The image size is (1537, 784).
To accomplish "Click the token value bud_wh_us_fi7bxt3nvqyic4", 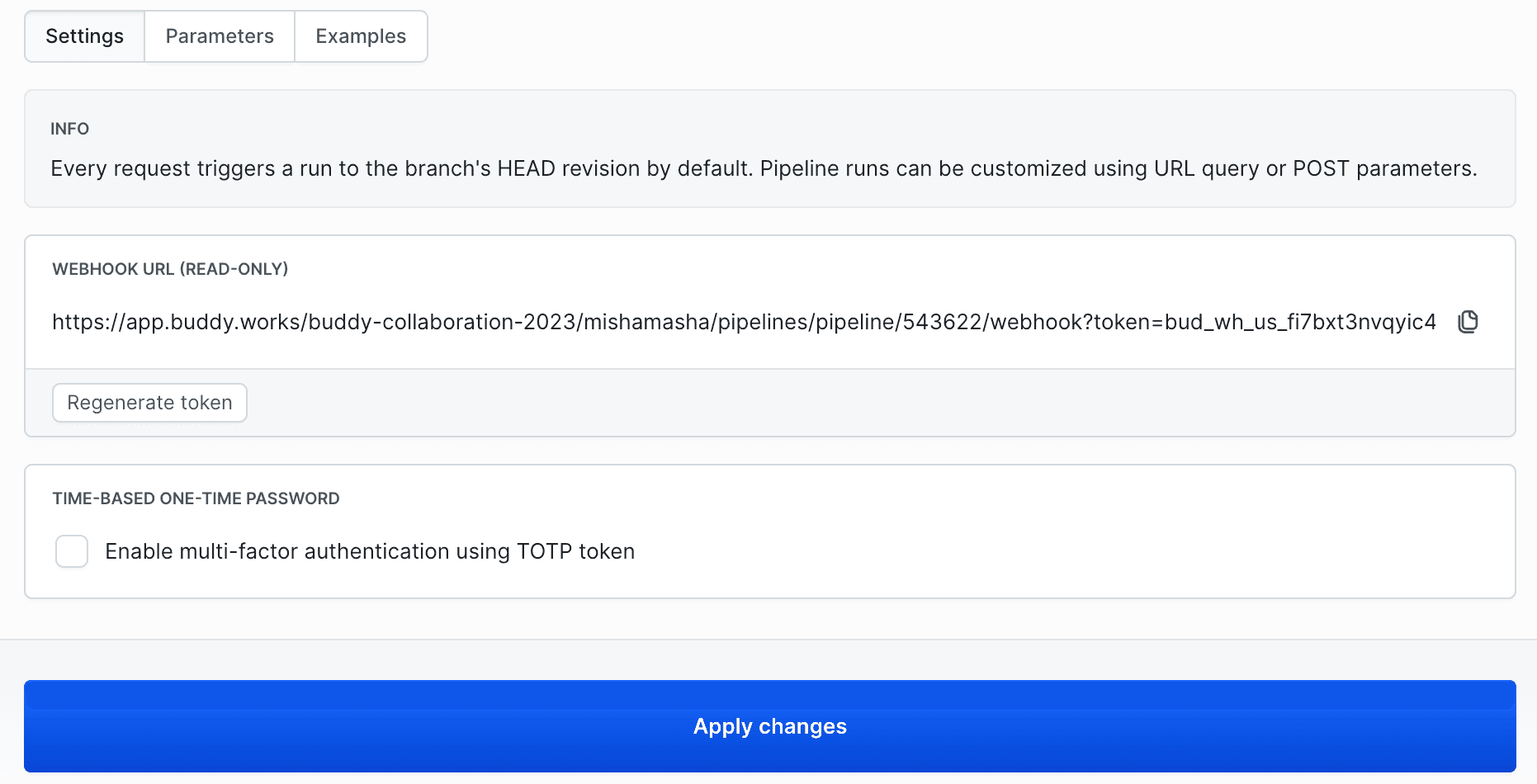I will pos(1300,322).
